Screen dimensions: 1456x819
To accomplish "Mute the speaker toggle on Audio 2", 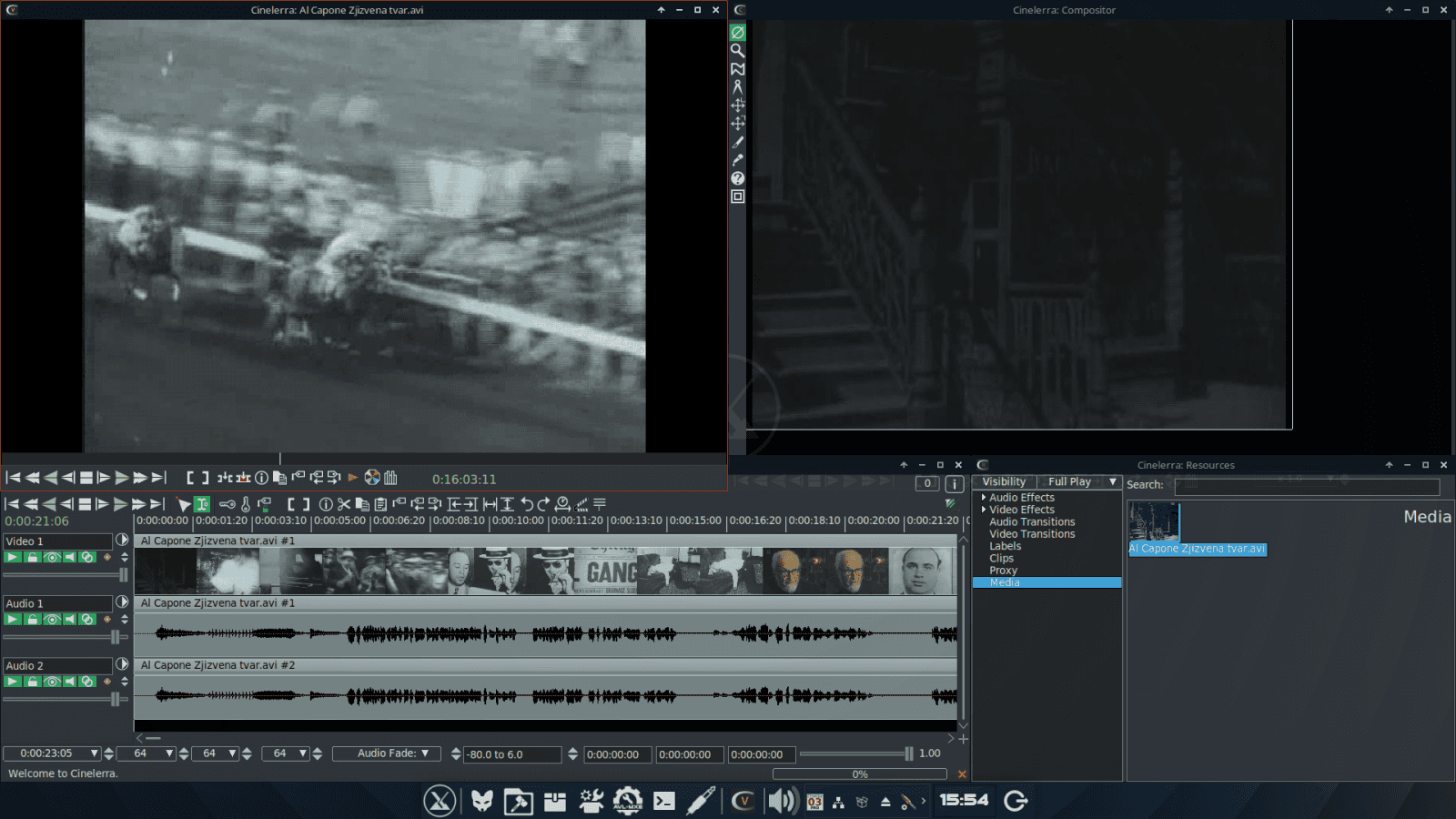I will click(69, 681).
